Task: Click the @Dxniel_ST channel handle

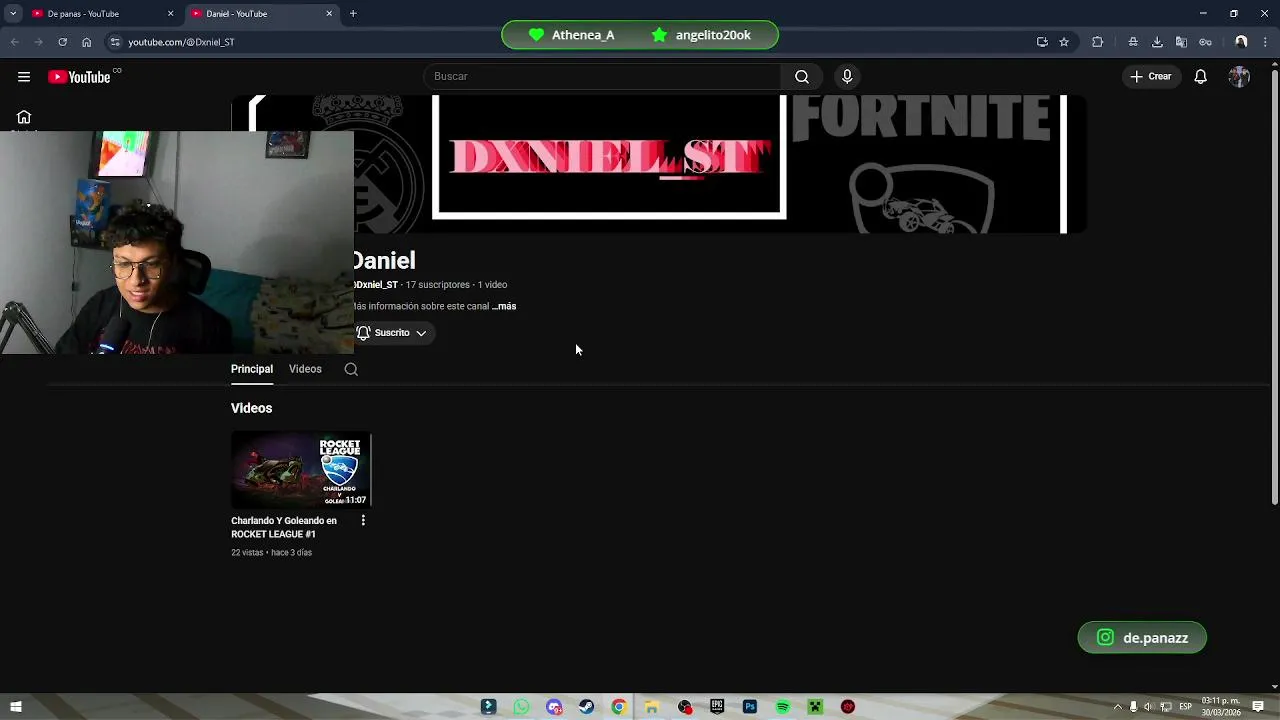Action: click(x=376, y=285)
